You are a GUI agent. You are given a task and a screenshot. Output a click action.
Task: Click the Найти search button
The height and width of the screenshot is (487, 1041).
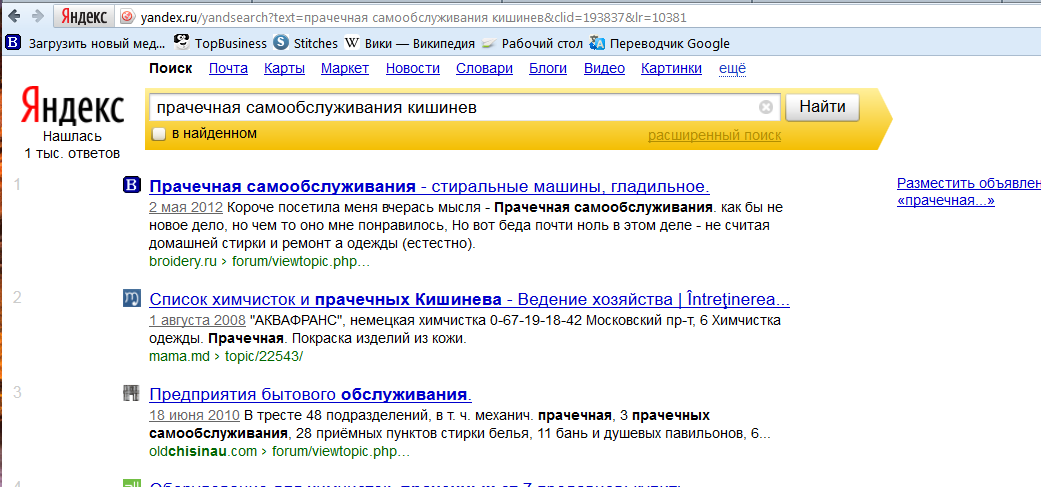pos(822,107)
